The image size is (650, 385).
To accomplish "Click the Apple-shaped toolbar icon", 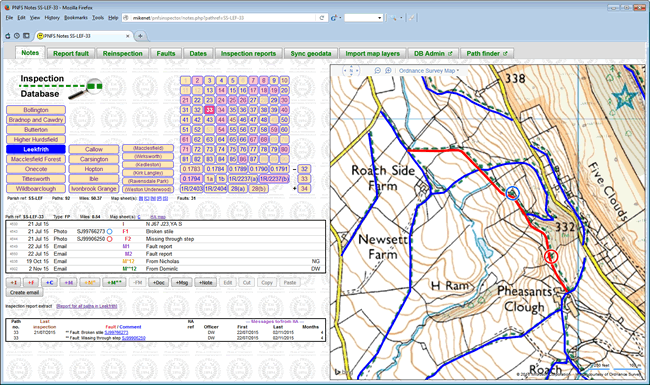I will click(7, 36).
